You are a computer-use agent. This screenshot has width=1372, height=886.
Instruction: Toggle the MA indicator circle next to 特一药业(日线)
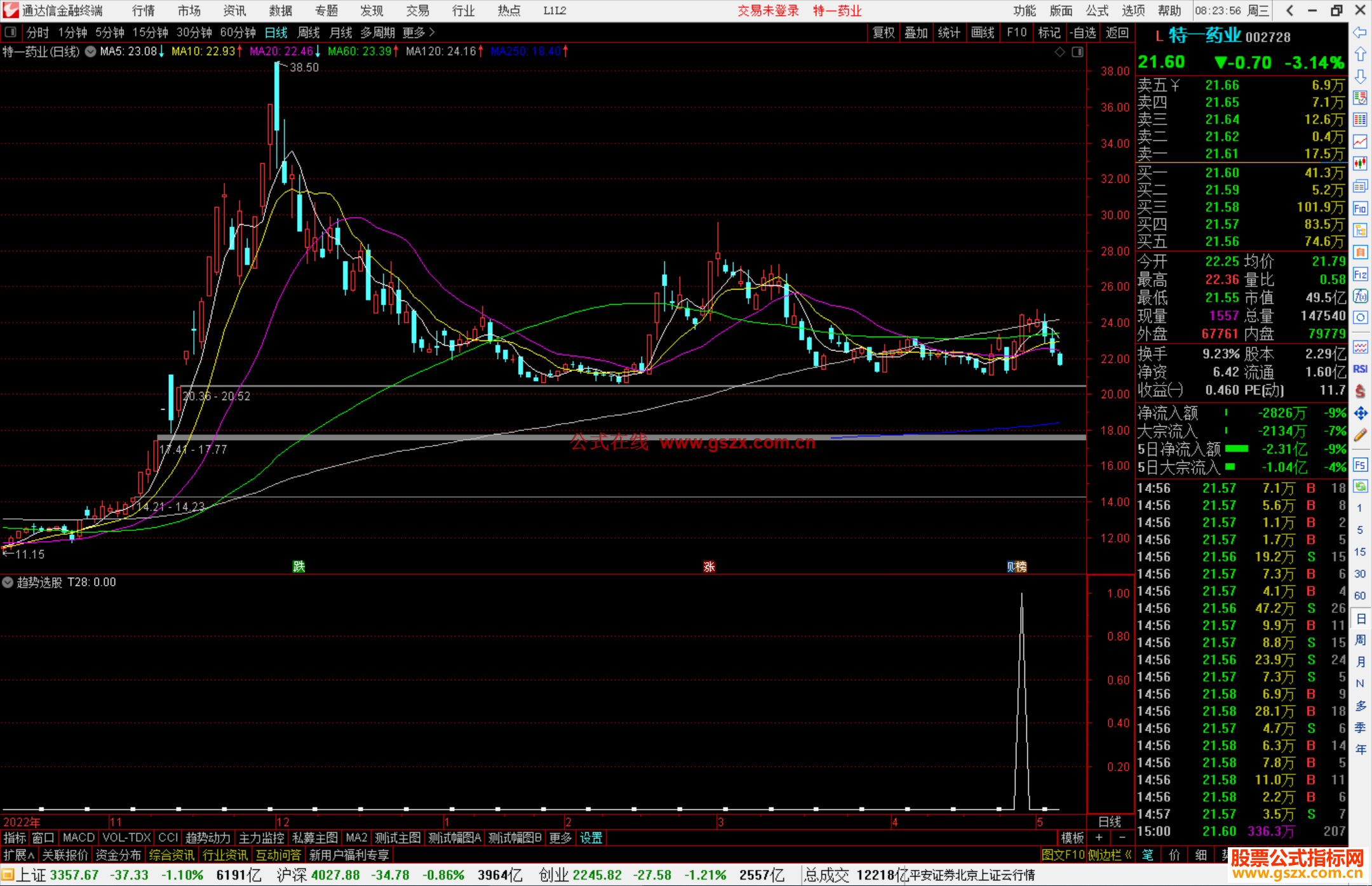90,51
